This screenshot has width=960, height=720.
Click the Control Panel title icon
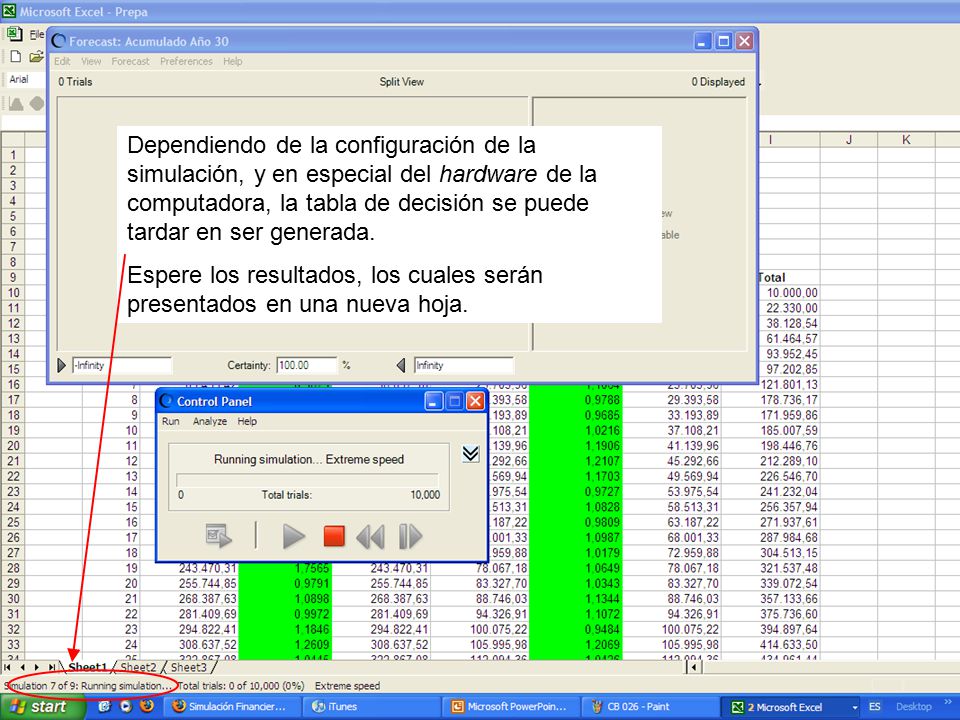(167, 402)
